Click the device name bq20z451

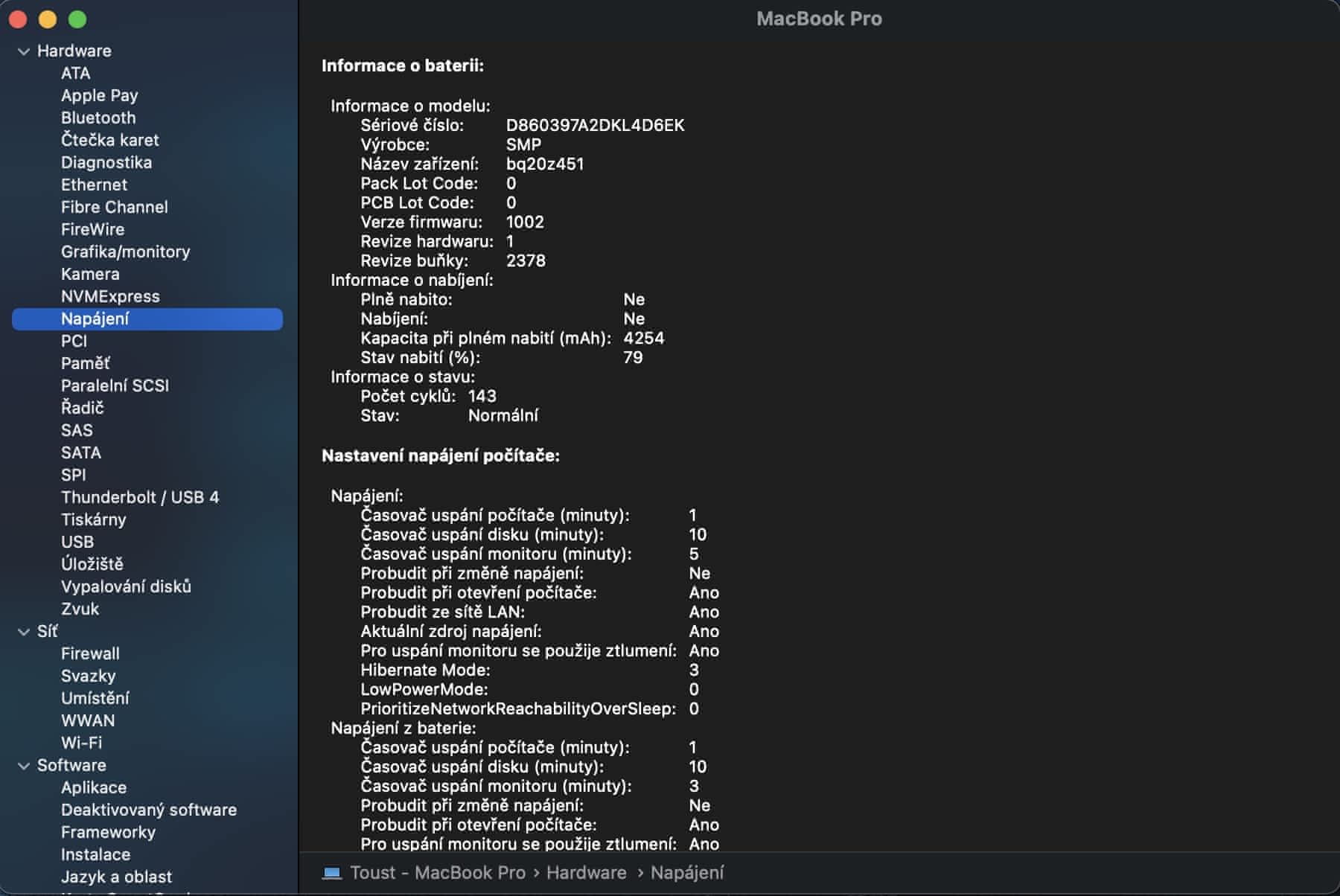click(x=545, y=164)
